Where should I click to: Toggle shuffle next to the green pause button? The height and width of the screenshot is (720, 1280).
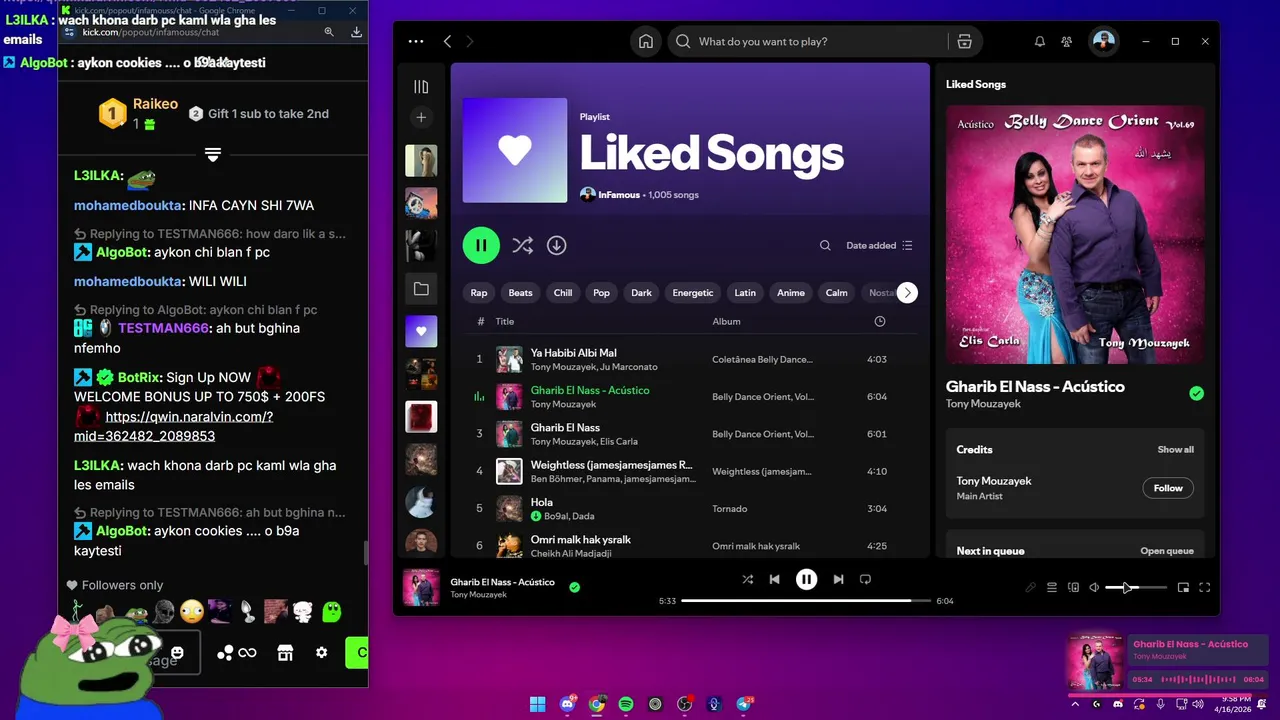522,245
